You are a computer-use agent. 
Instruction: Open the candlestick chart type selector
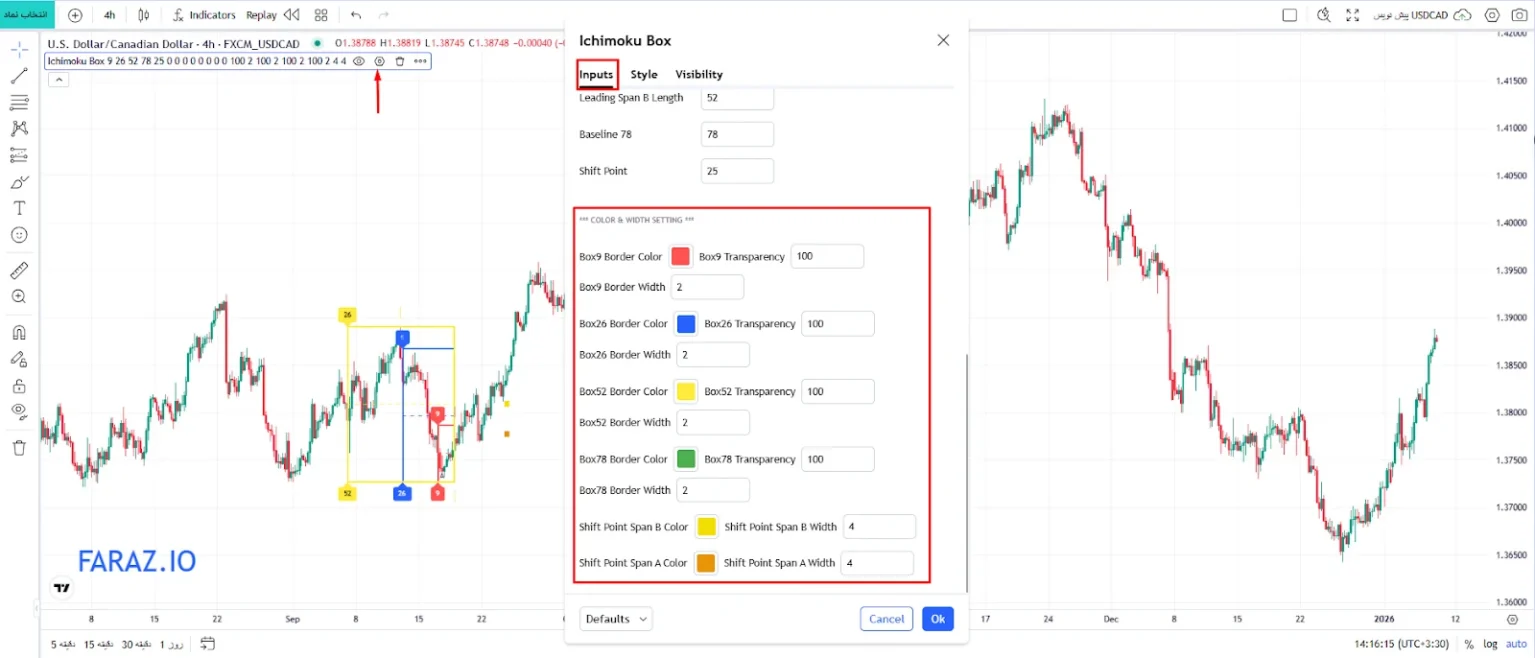[144, 15]
